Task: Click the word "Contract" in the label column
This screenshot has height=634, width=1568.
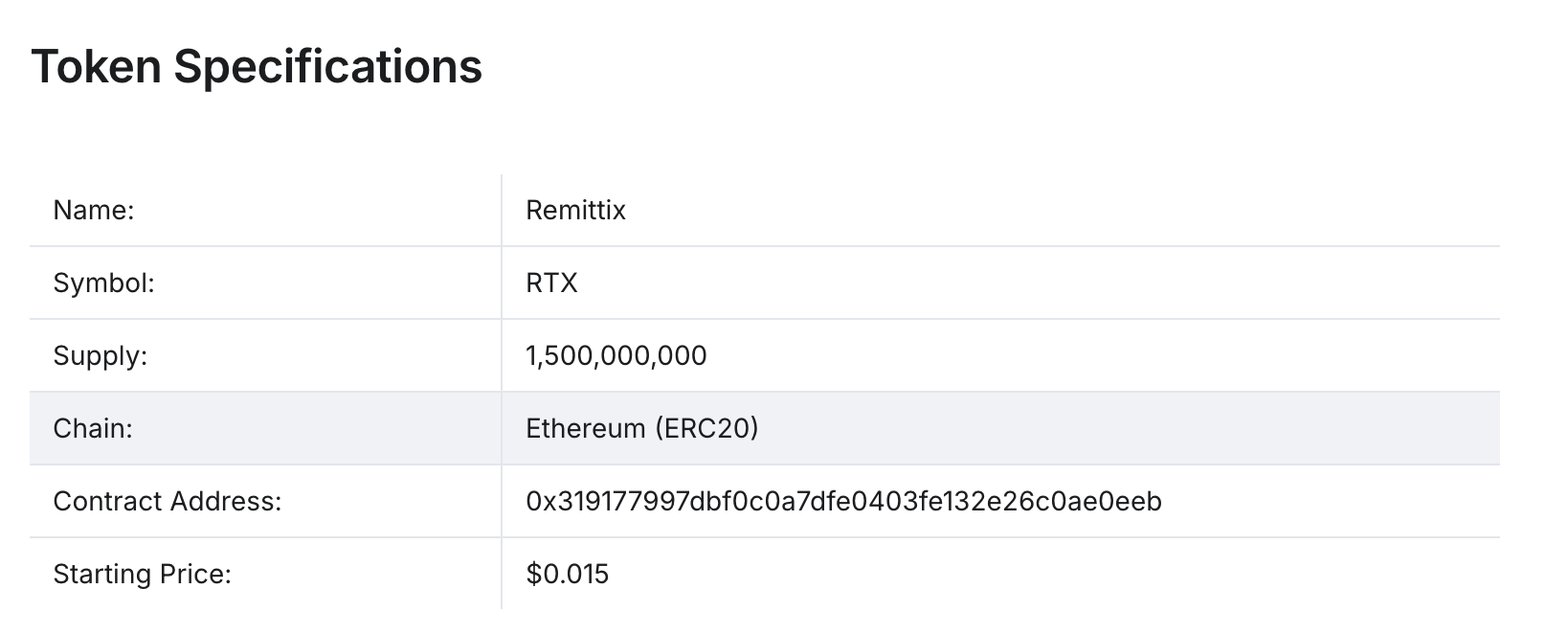Action: pyautogui.click(x=107, y=501)
